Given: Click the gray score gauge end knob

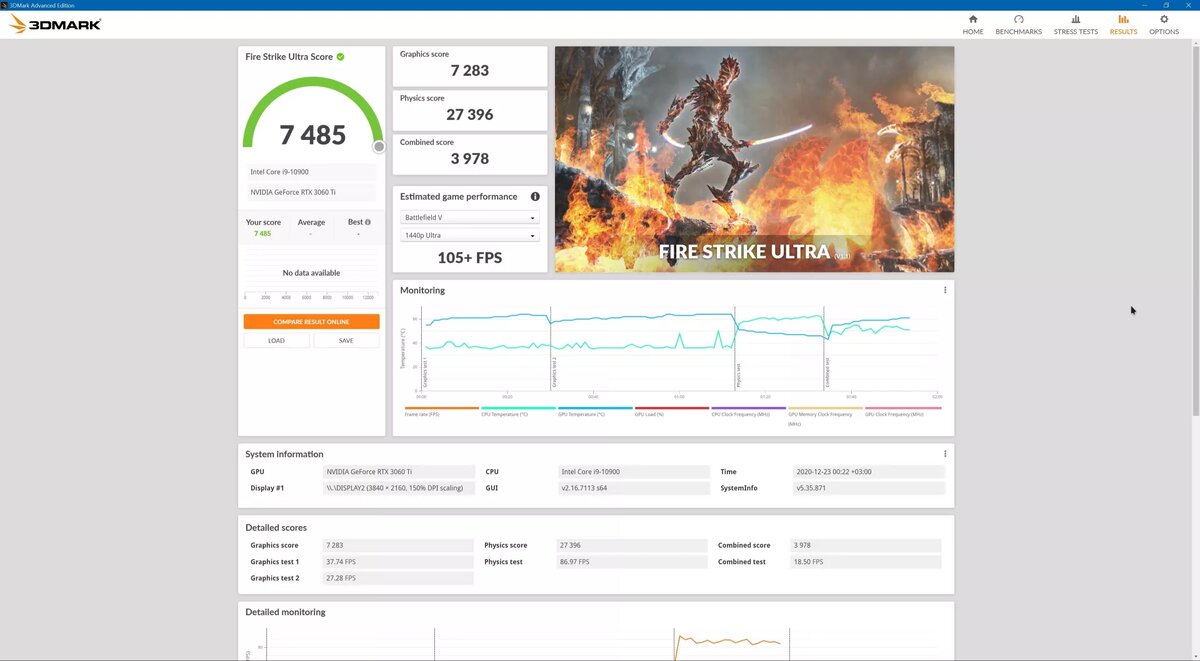Looking at the screenshot, I should [379, 146].
